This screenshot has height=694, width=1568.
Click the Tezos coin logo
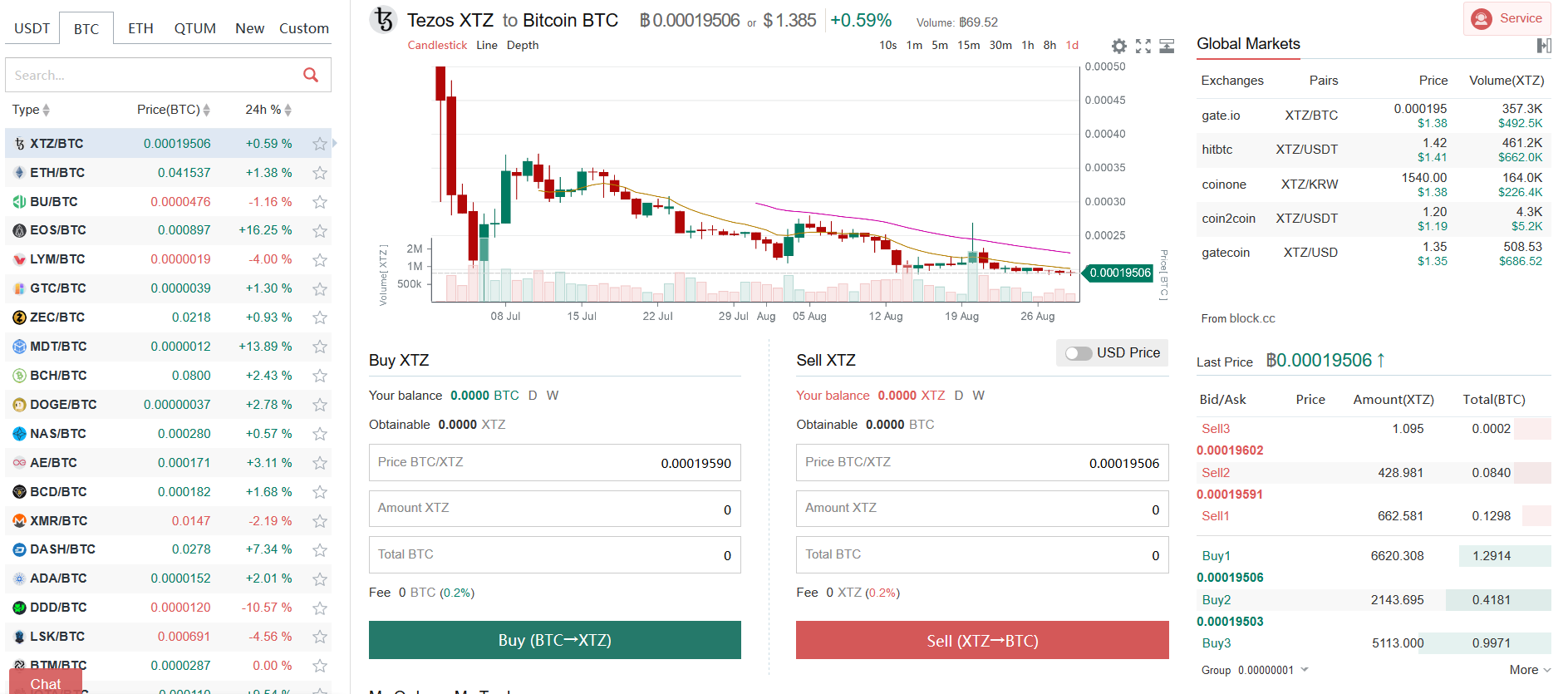click(x=383, y=20)
